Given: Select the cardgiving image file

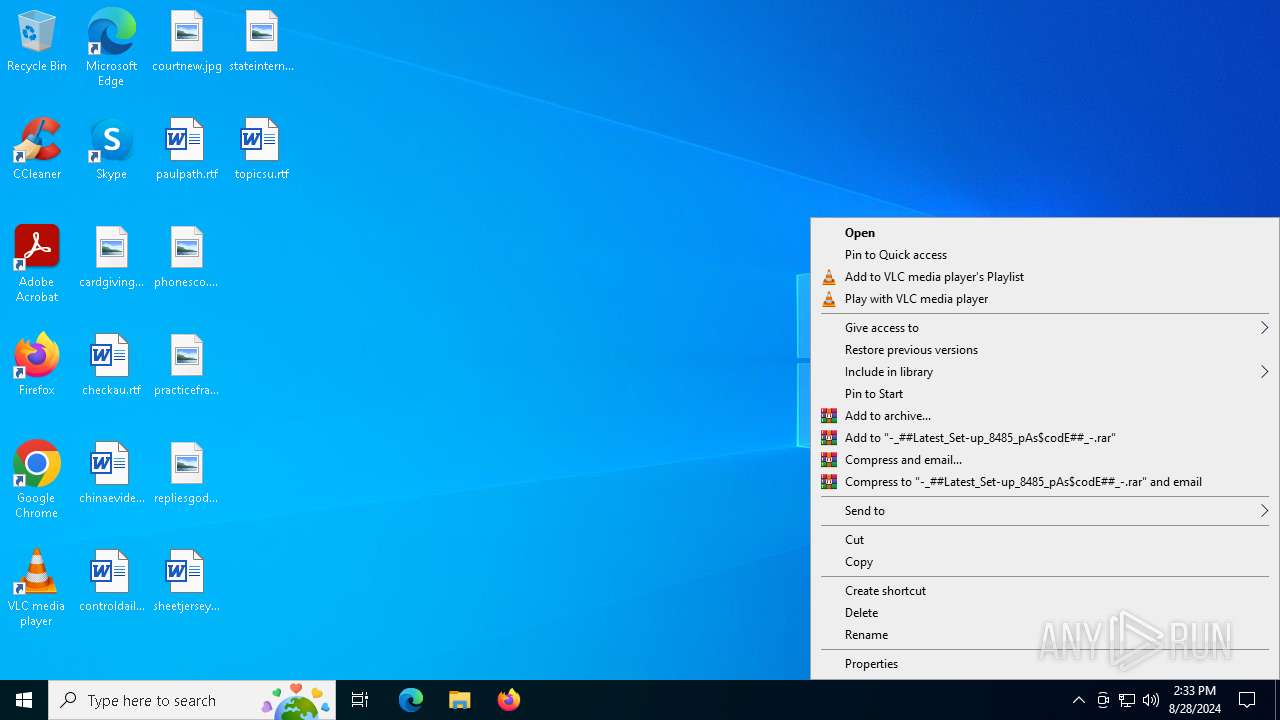Looking at the screenshot, I should 111,258.
